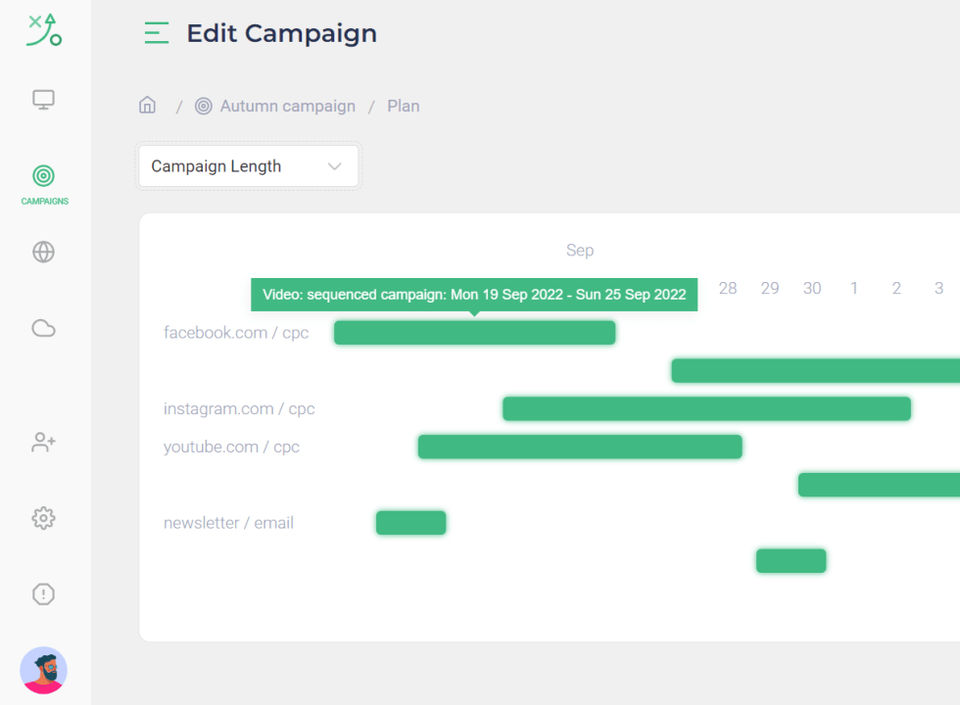Expand the Campaign Length dropdown

(249, 166)
